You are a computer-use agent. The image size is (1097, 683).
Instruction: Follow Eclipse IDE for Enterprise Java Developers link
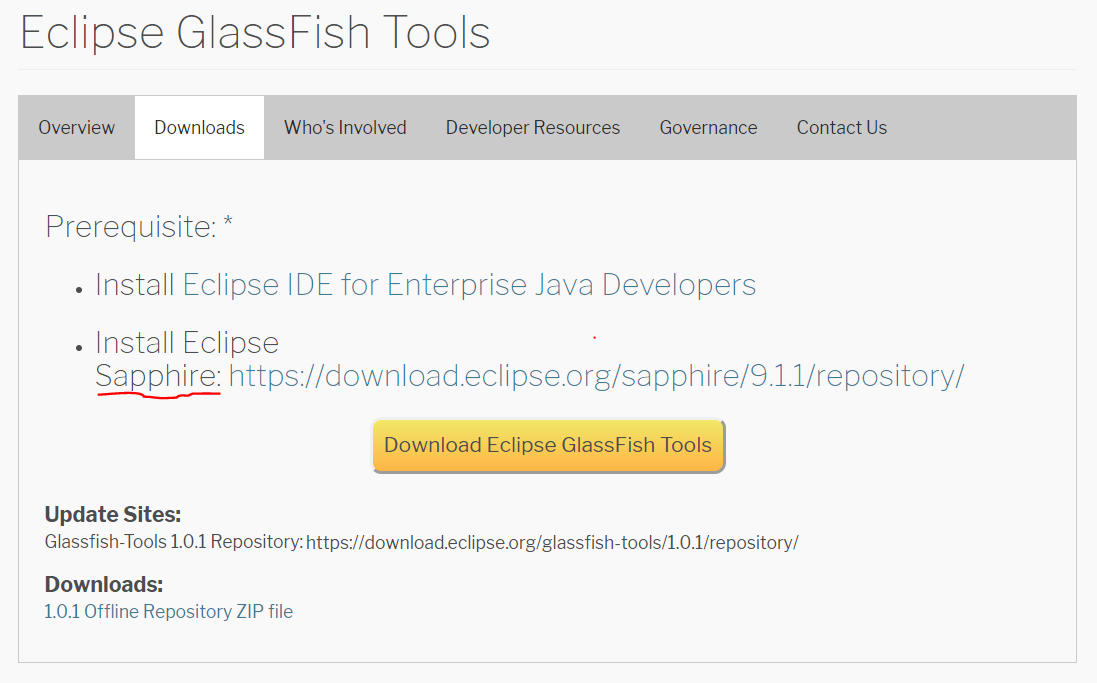tap(469, 285)
